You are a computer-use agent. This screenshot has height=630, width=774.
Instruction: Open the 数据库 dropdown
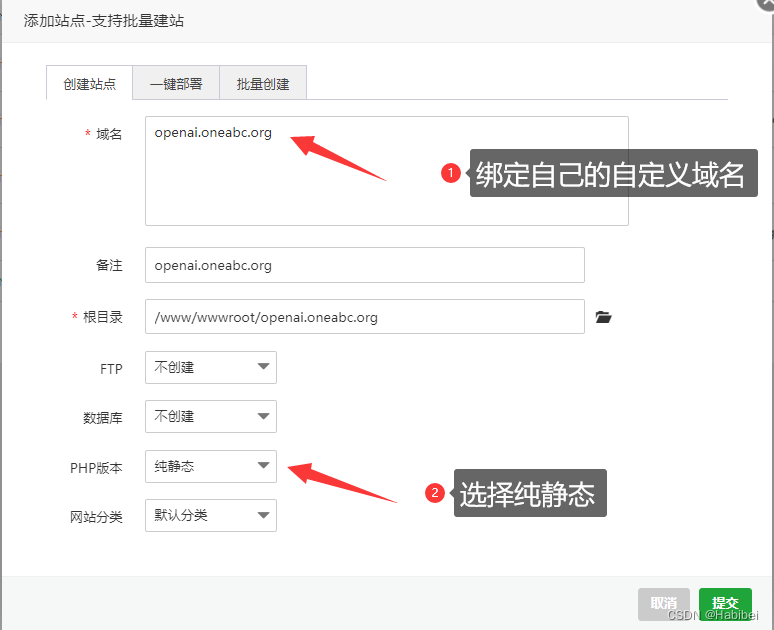pos(211,416)
